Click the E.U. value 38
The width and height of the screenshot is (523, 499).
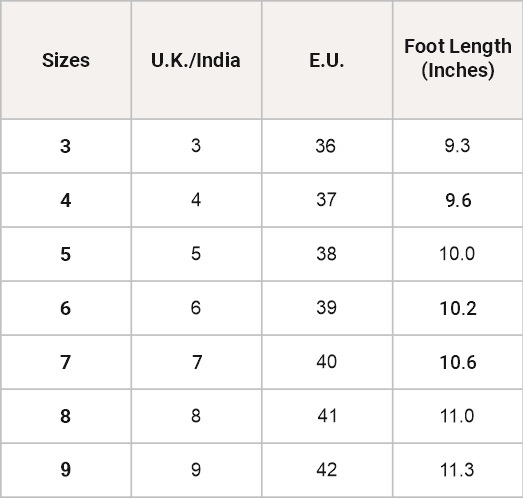click(x=326, y=254)
